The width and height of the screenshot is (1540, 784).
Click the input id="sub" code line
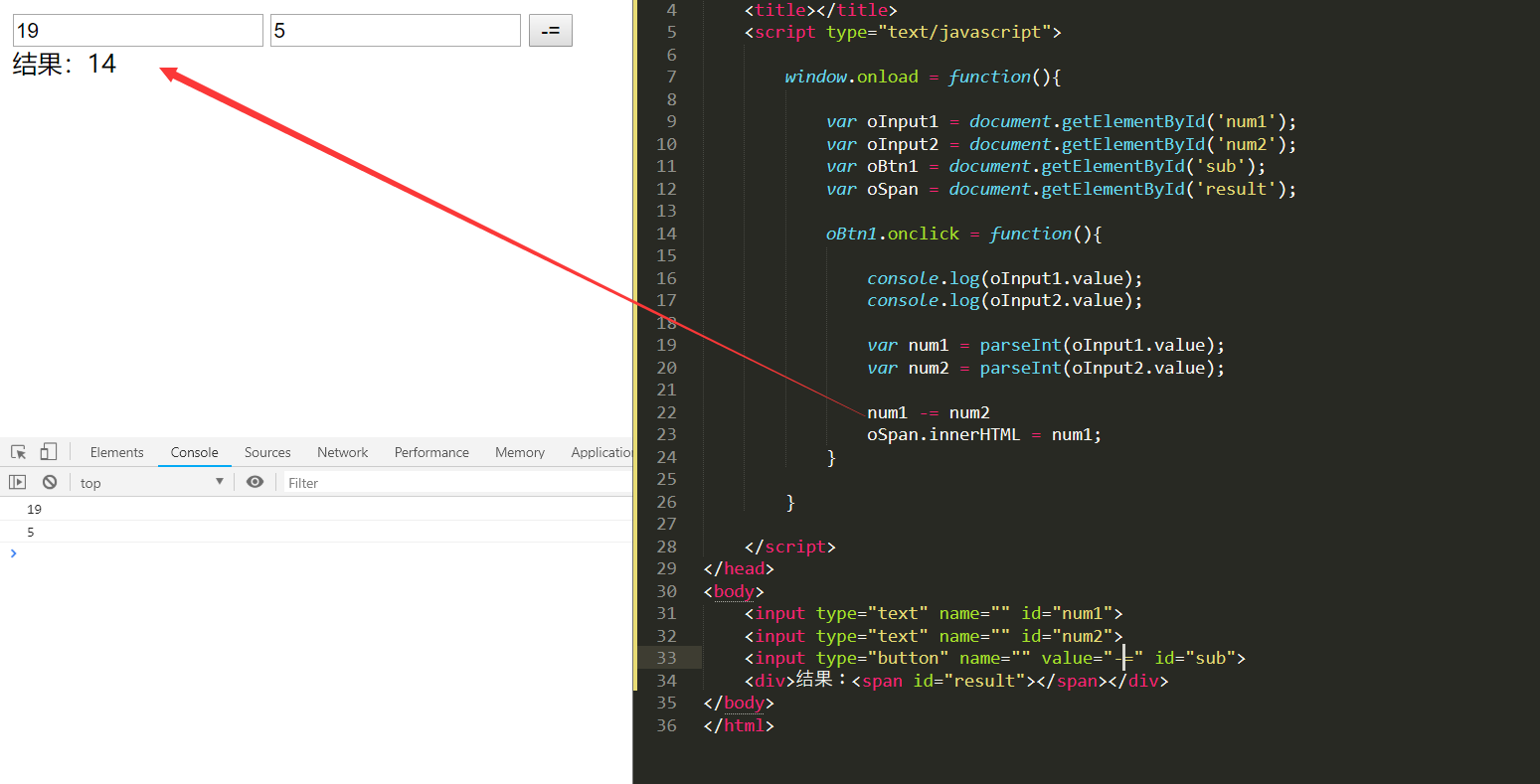coord(995,658)
